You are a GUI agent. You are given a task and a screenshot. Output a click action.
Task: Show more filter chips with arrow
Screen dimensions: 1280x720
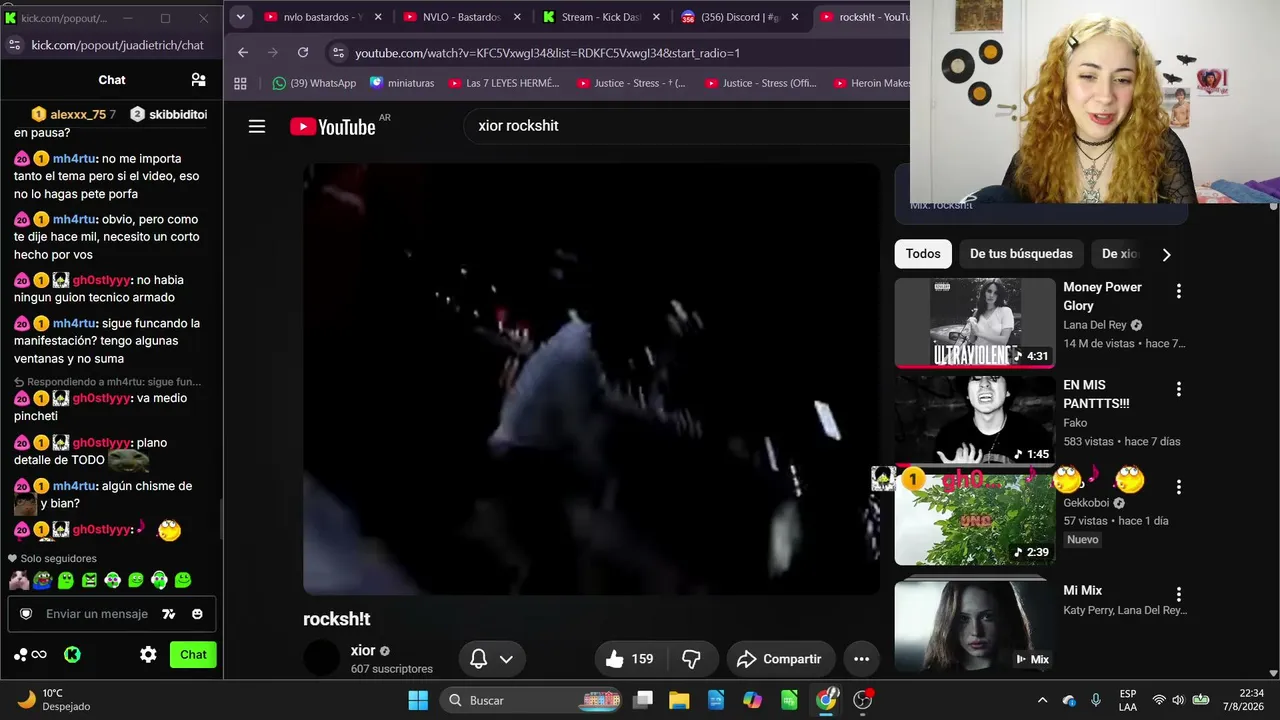pyautogui.click(x=1166, y=254)
